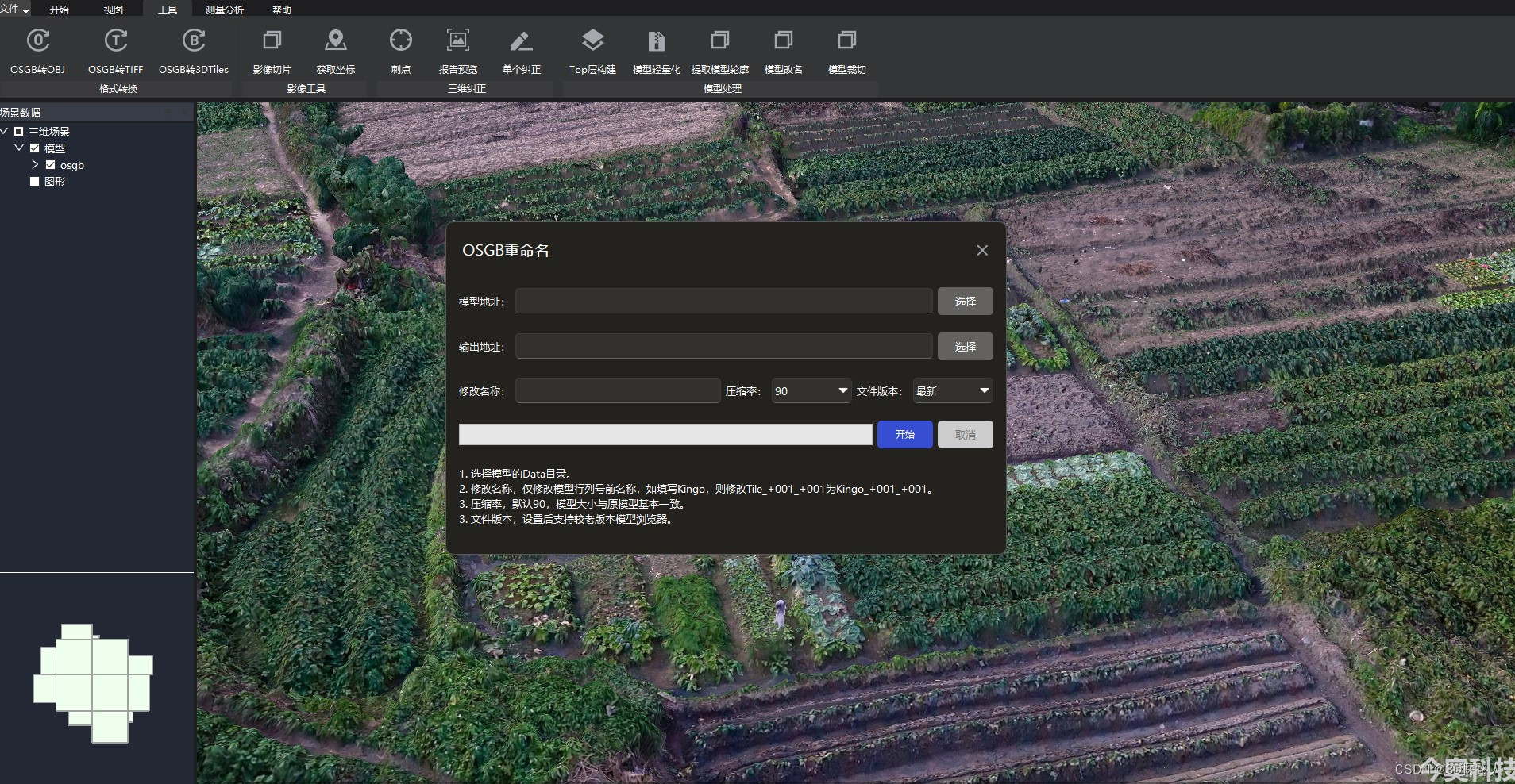Open the 视图 menu
Image resolution: width=1515 pixels, height=784 pixels.
pyautogui.click(x=112, y=9)
